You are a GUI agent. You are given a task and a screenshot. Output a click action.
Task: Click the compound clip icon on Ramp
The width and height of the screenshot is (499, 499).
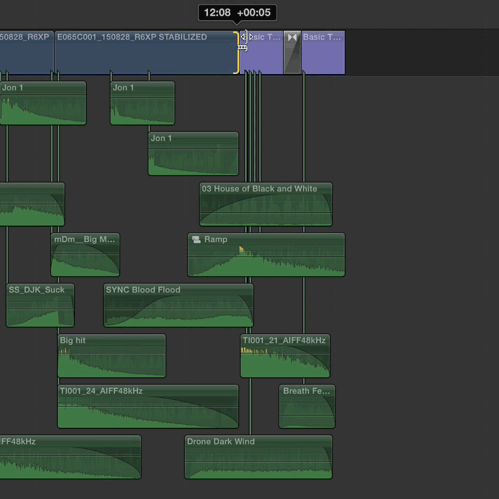point(196,239)
